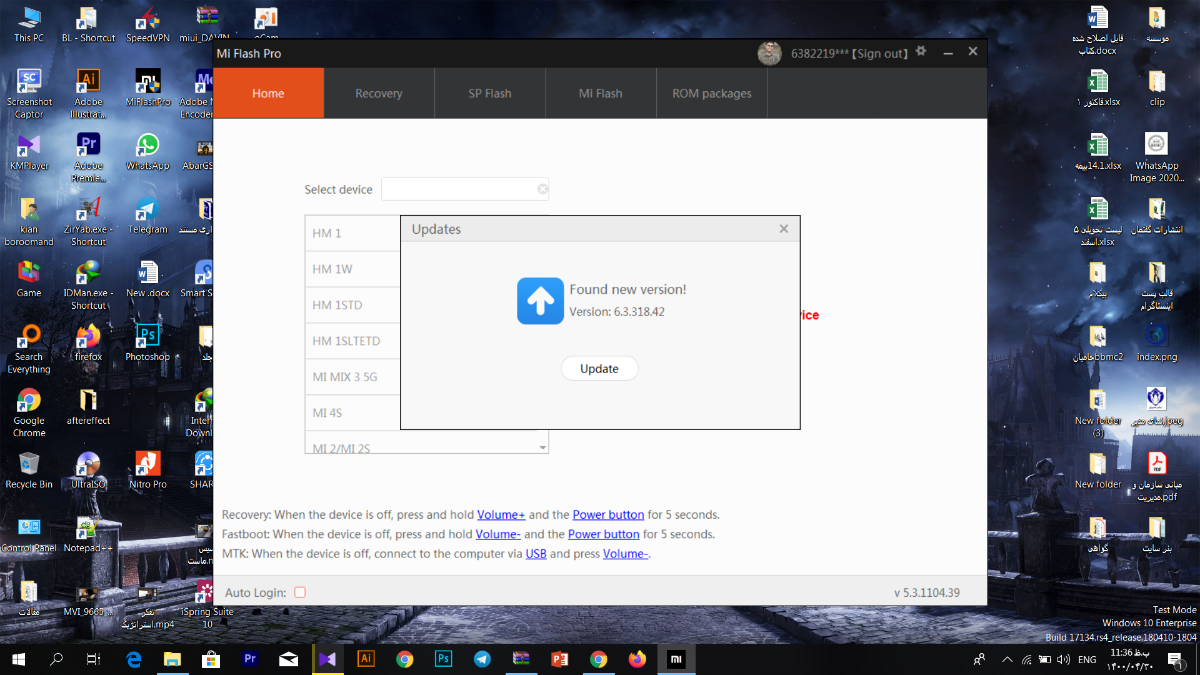Image resolution: width=1200 pixels, height=675 pixels.
Task: Open Search Everything desktop icon
Action: [x=29, y=348]
